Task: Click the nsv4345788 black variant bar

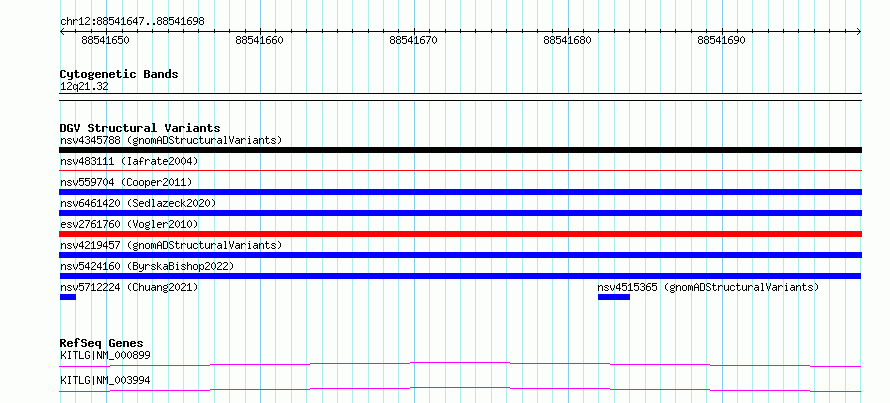Action: pyautogui.click(x=460, y=150)
